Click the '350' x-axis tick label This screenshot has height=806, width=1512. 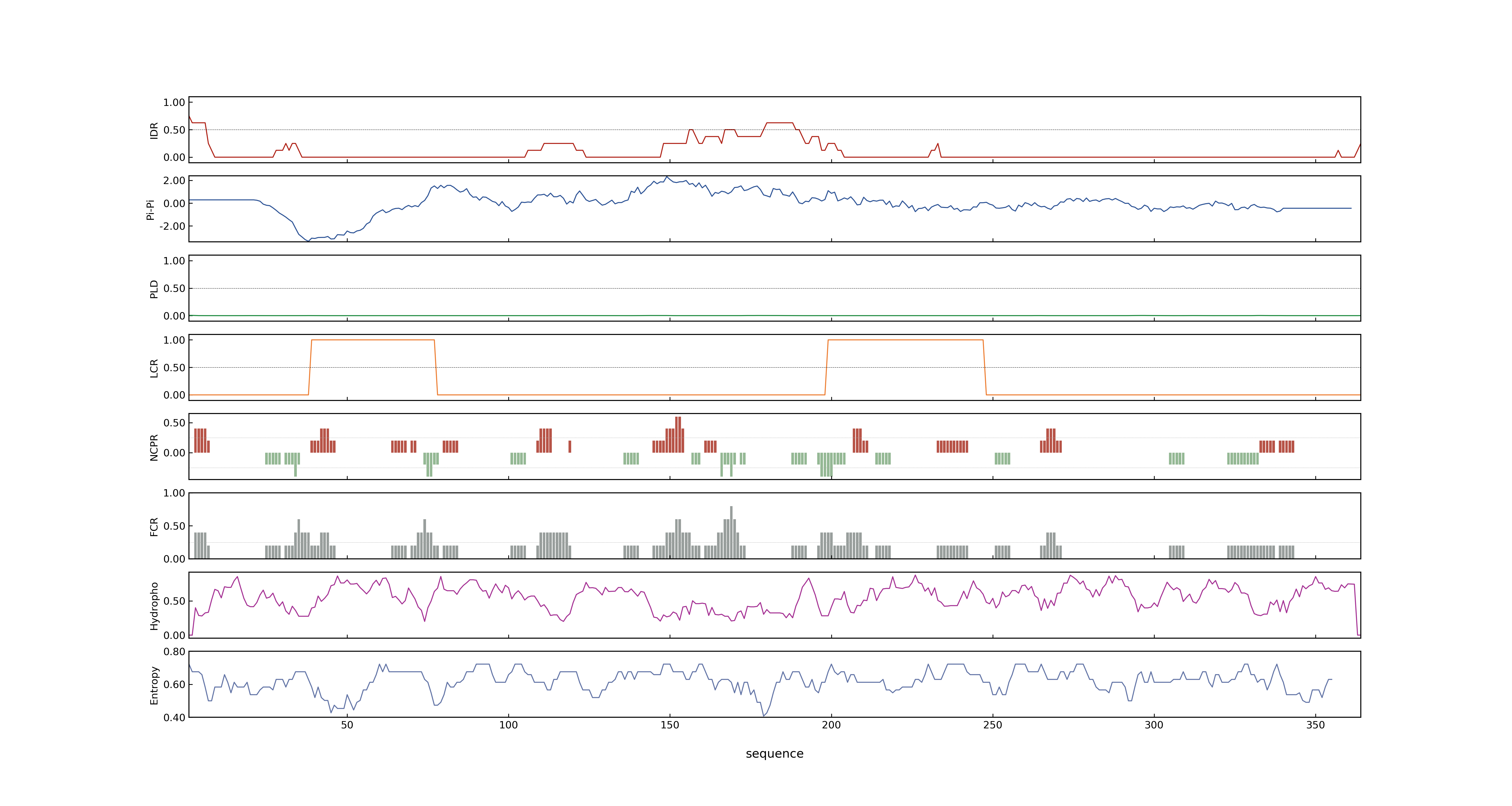1315,725
